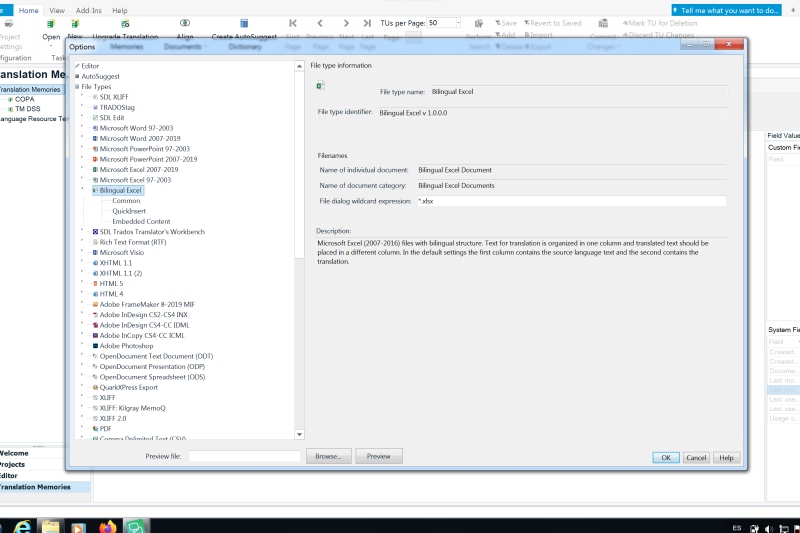Click the HTML 5 file type icon

[95, 284]
